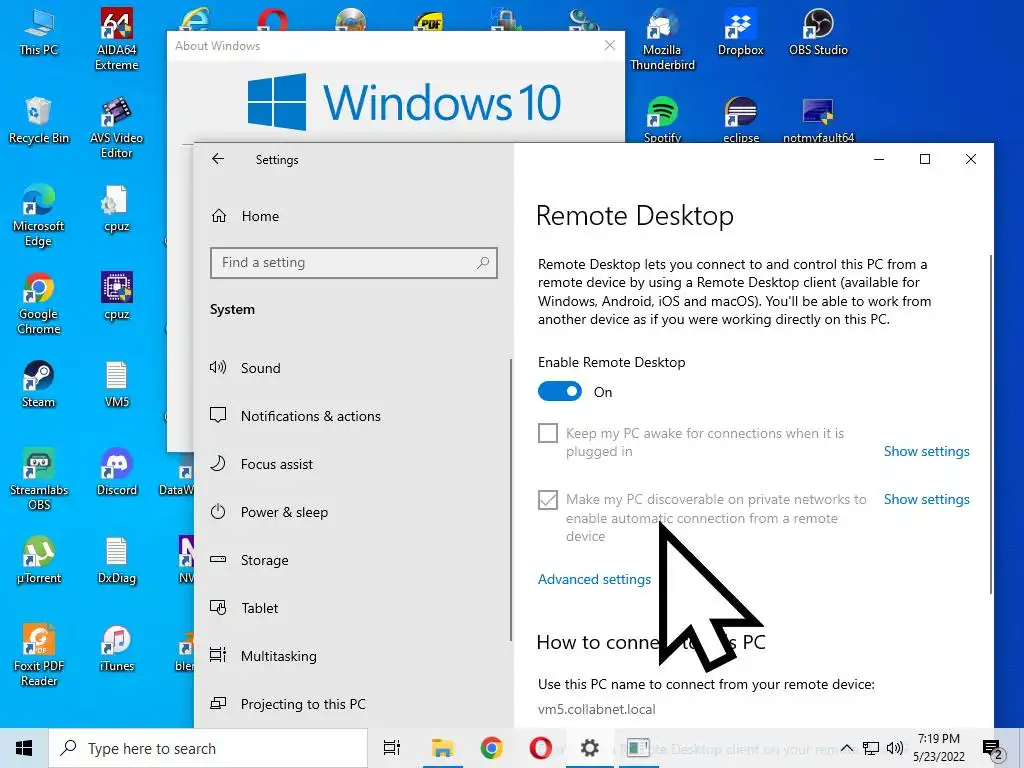Image resolution: width=1024 pixels, height=768 pixels.
Task: Click the Settings back arrow
Action: point(218,159)
